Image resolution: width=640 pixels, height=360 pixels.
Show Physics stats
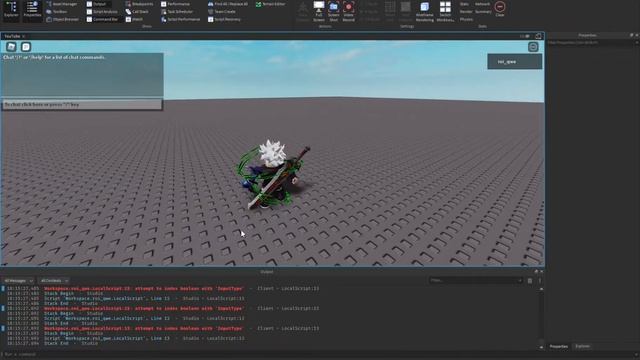click(466, 19)
